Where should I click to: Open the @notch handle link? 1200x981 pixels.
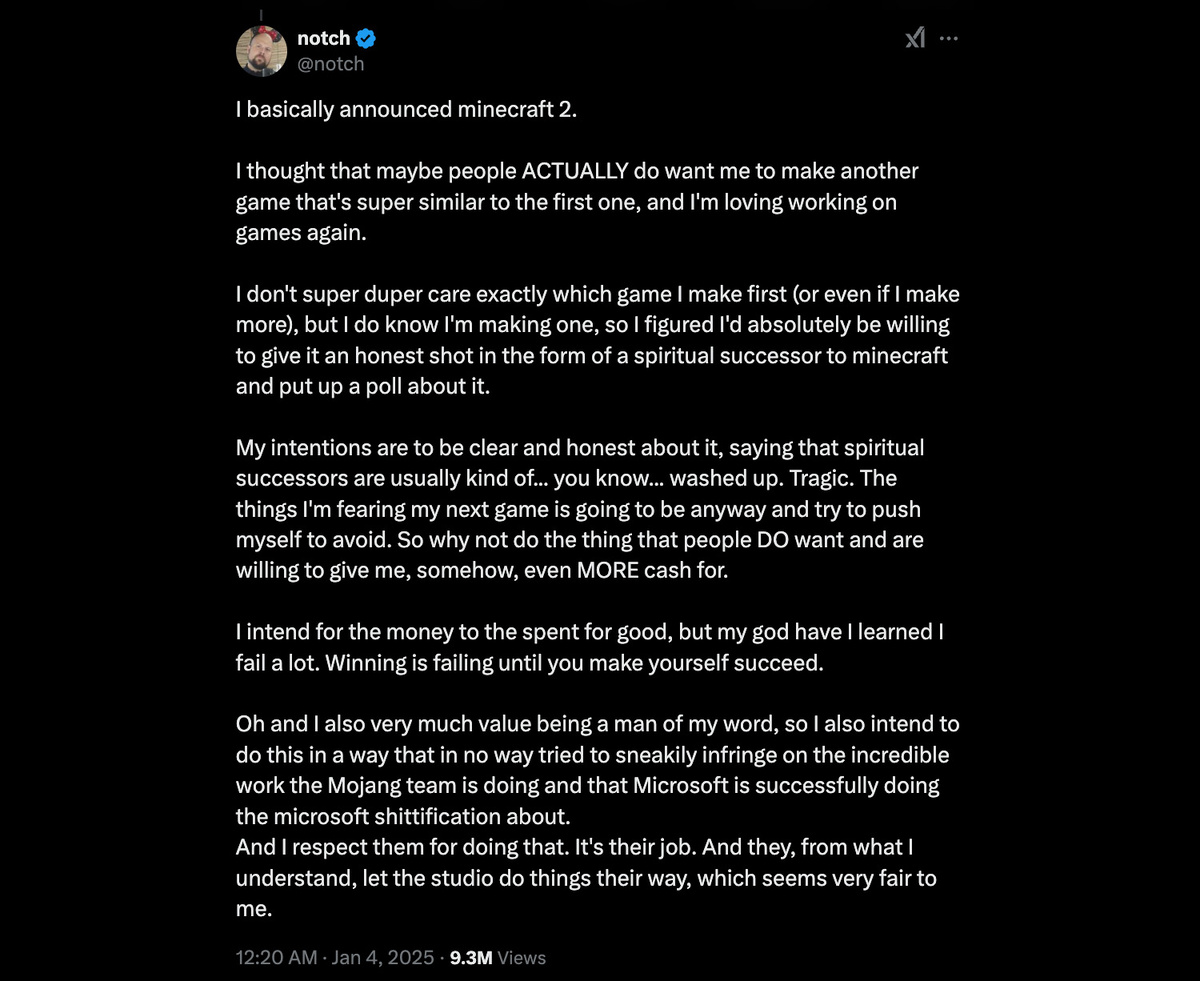tap(330, 64)
